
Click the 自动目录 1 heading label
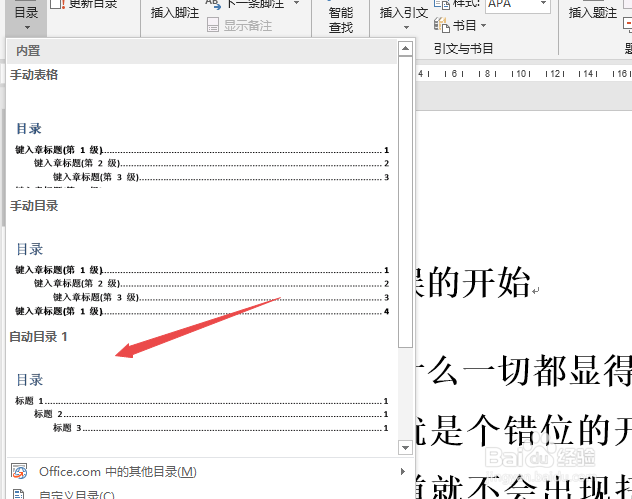coord(38,337)
